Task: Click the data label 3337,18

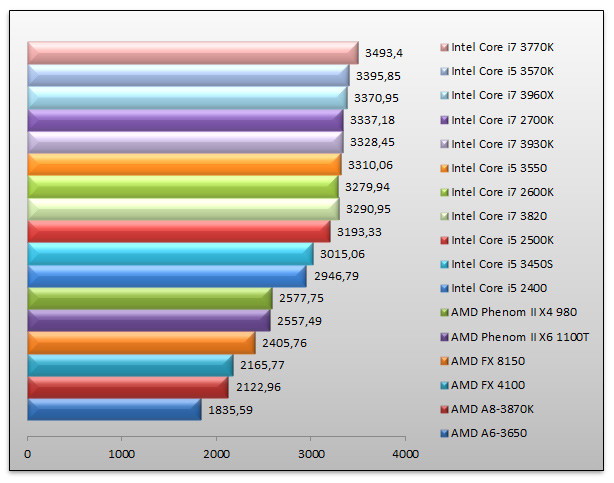Action: pos(372,120)
